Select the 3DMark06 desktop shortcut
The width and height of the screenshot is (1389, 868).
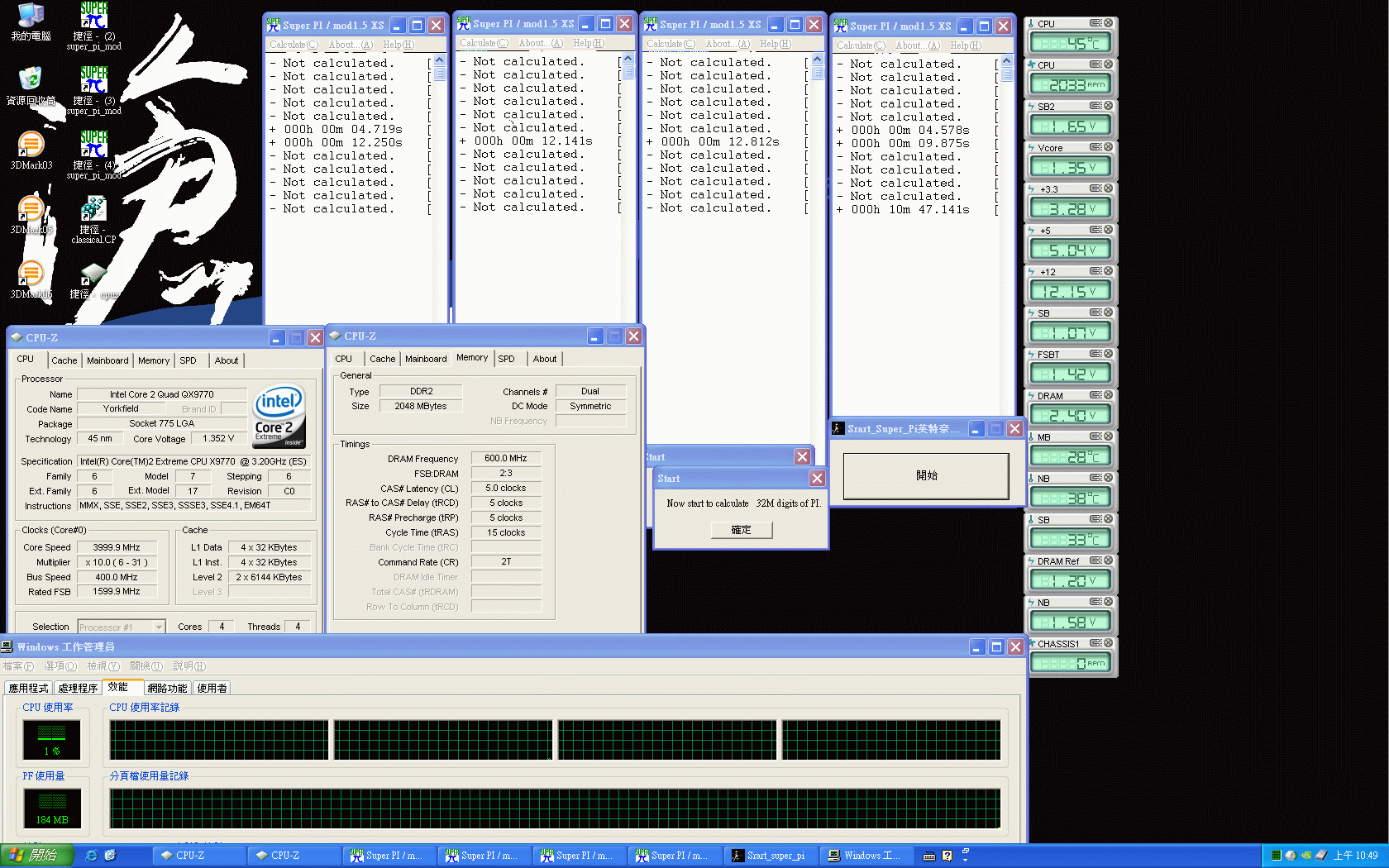(x=31, y=279)
